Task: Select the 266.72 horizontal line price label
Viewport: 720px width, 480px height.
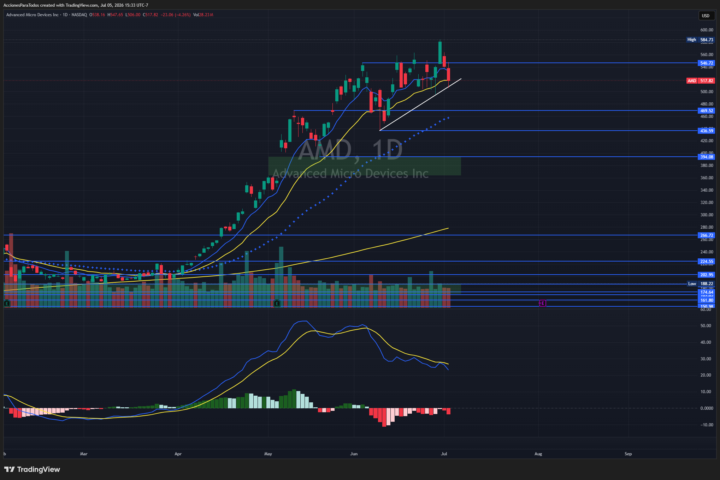Action: click(x=706, y=235)
